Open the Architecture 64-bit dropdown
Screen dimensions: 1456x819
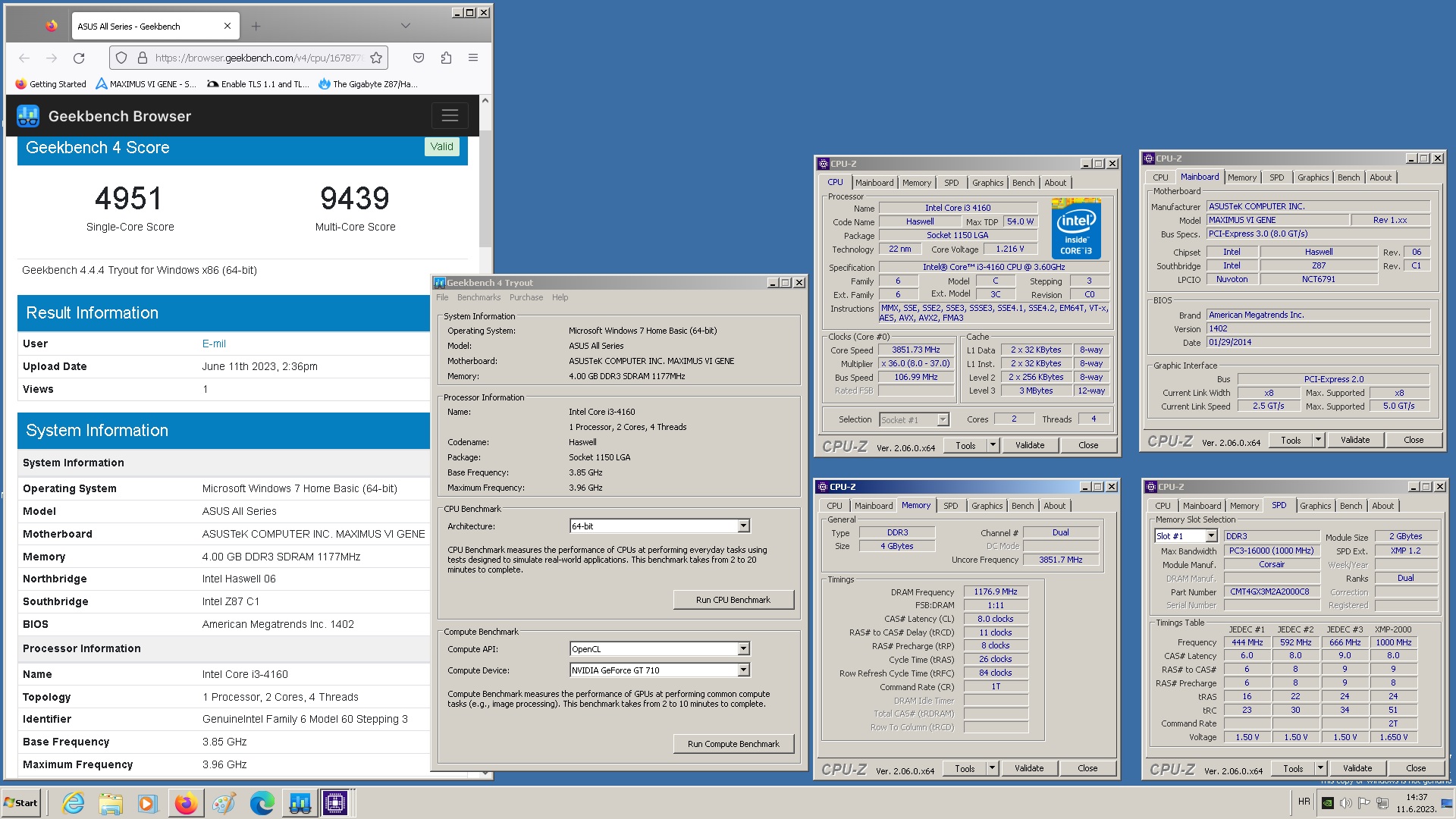coord(660,526)
